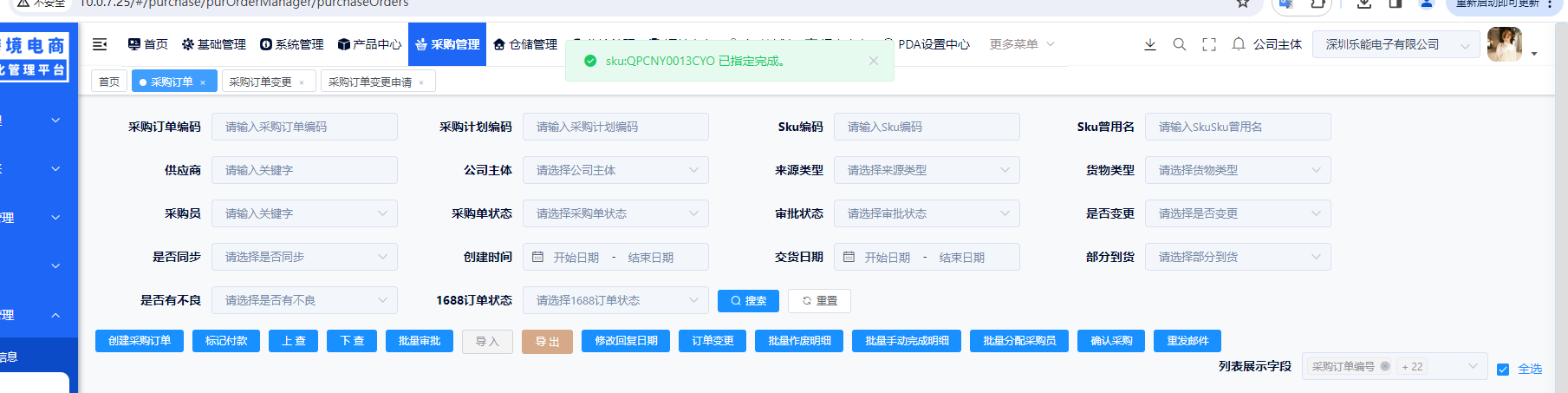Open the 部分到货 dropdown

point(1238,257)
